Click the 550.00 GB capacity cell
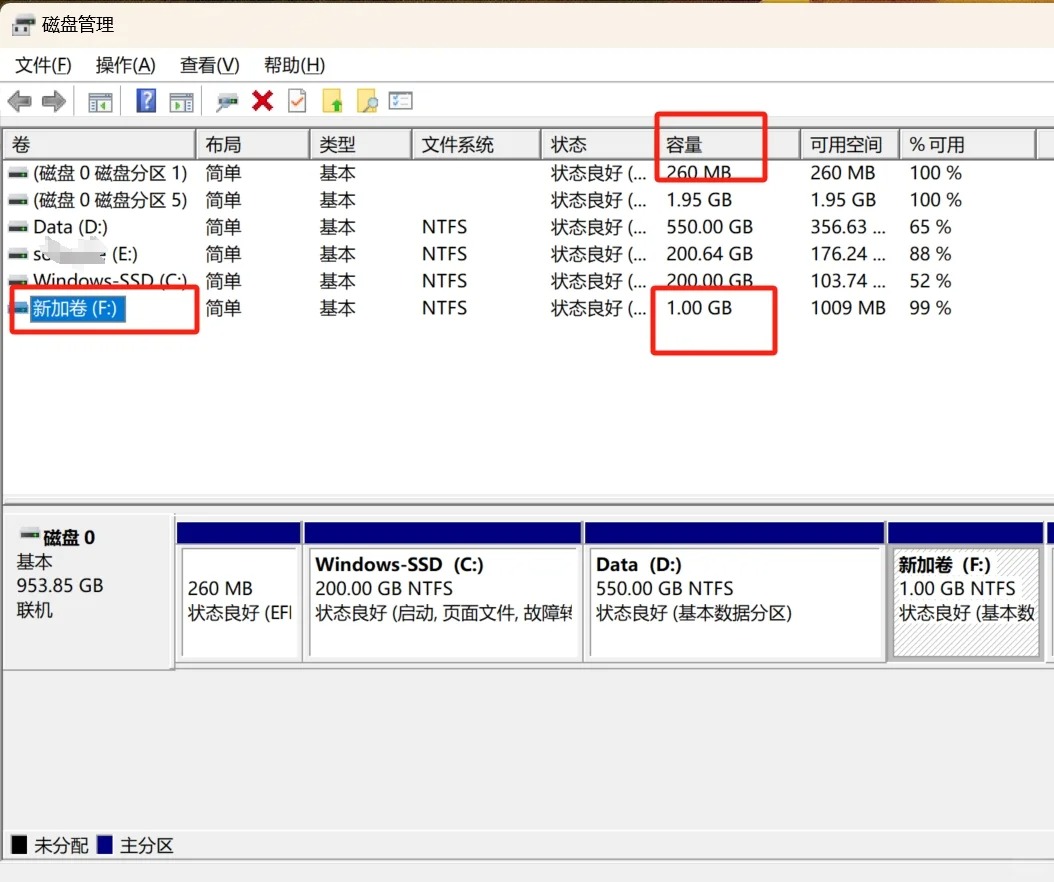 point(710,227)
